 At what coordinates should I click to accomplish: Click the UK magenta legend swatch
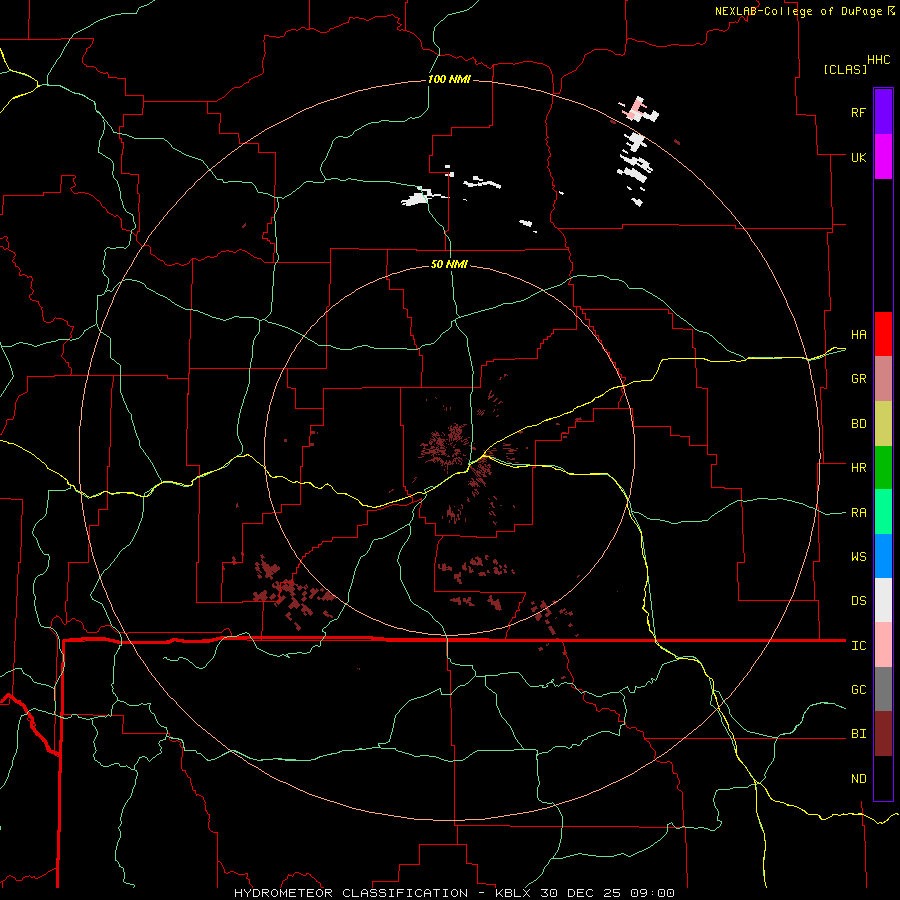883,157
